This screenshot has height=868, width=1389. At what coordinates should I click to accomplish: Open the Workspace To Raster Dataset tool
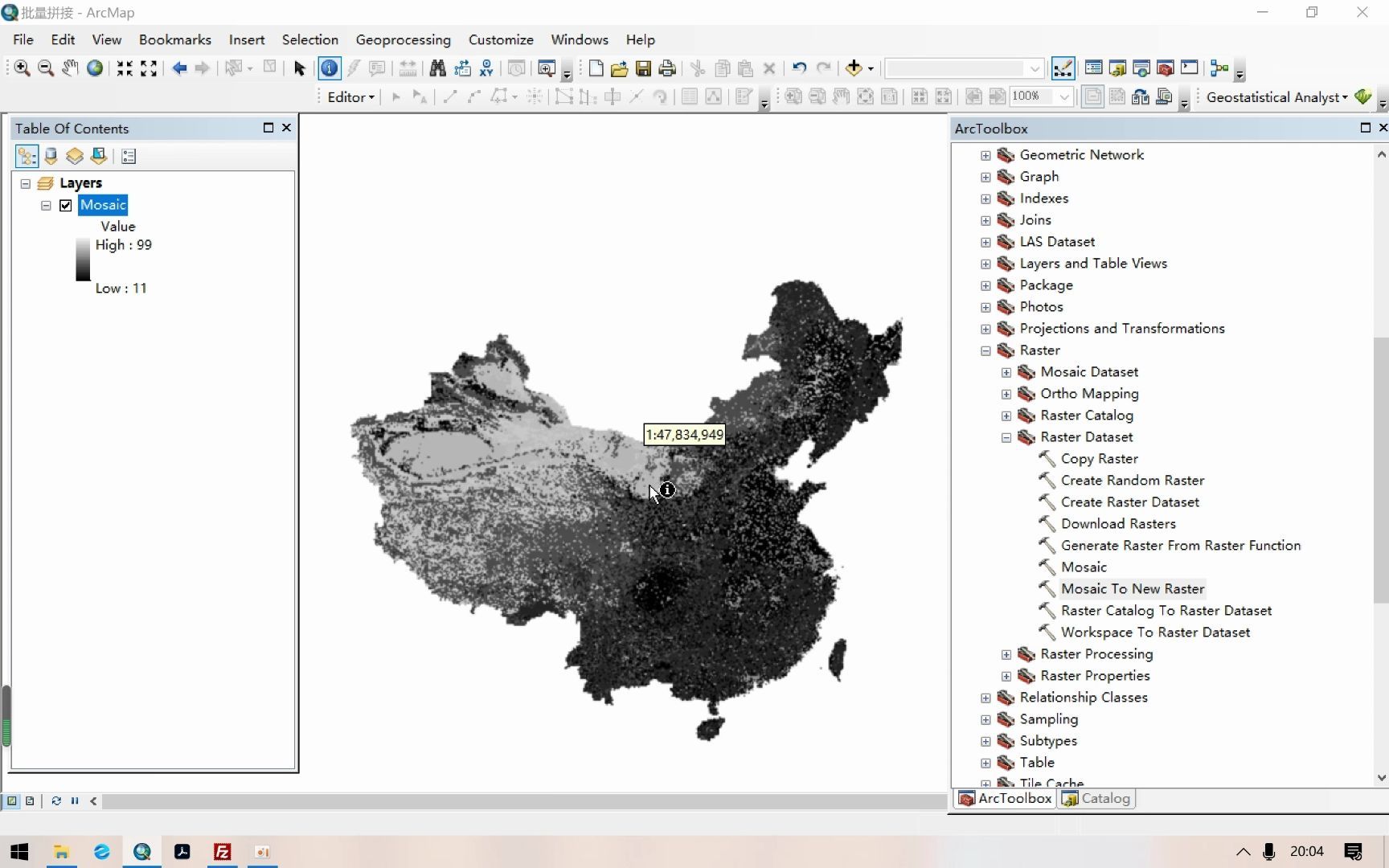point(1155,633)
